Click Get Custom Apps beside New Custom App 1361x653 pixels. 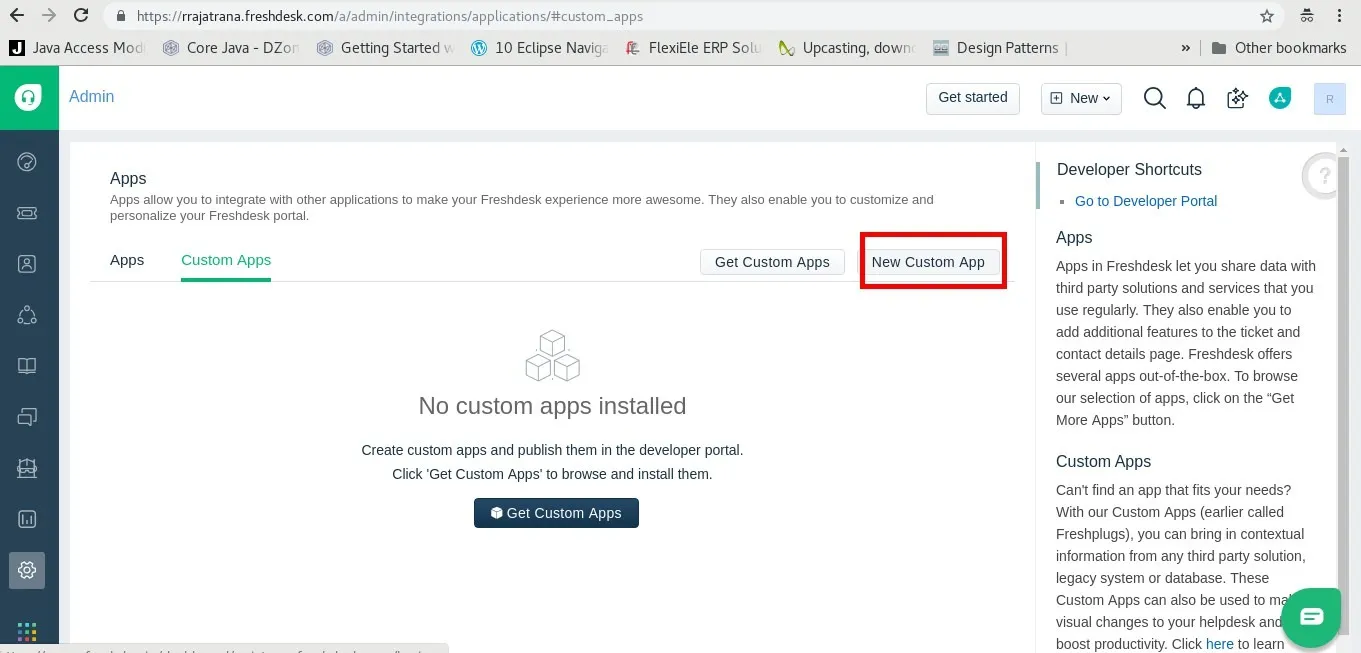click(x=772, y=262)
